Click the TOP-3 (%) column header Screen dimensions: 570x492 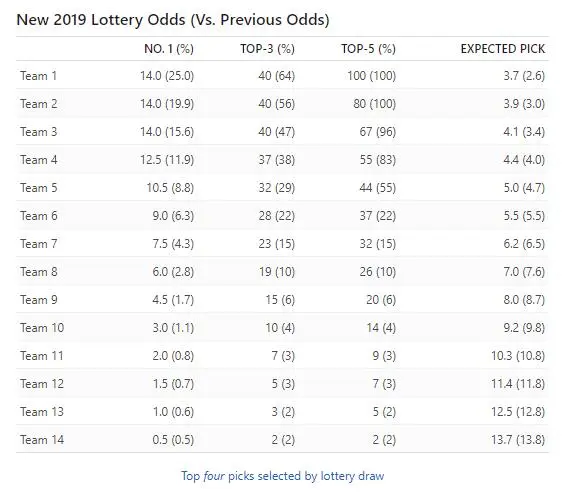pyautogui.click(x=267, y=49)
